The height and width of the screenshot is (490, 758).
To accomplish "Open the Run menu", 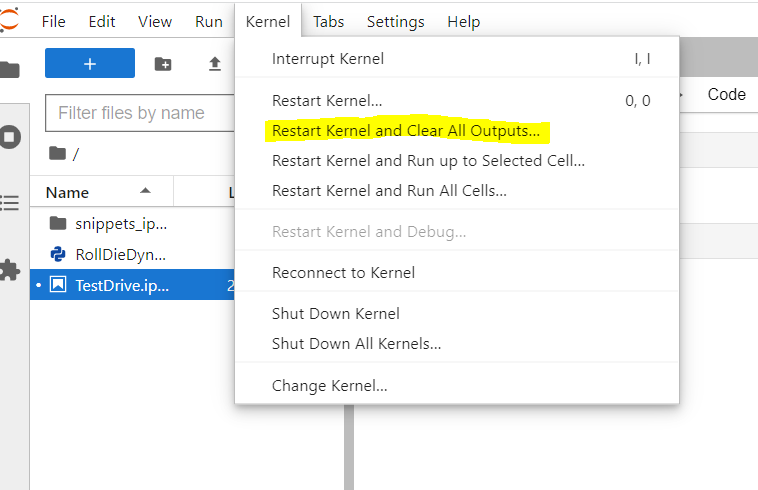I will pyautogui.click(x=209, y=21).
